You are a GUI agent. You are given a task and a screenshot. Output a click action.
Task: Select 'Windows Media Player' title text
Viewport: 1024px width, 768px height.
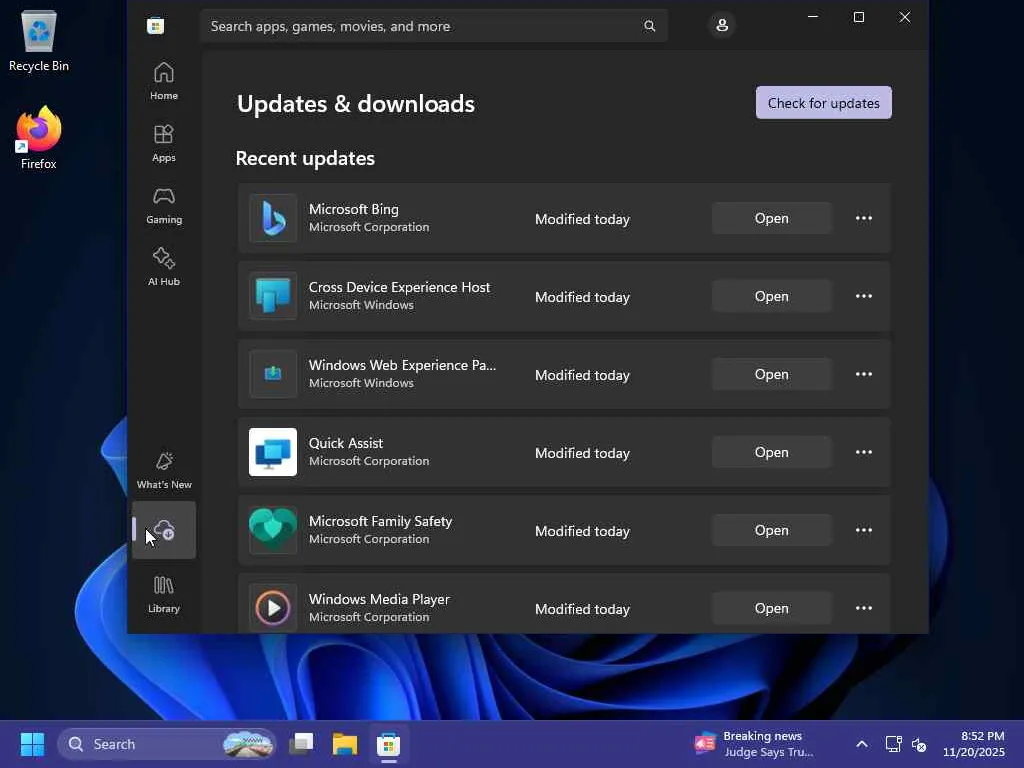(379, 599)
